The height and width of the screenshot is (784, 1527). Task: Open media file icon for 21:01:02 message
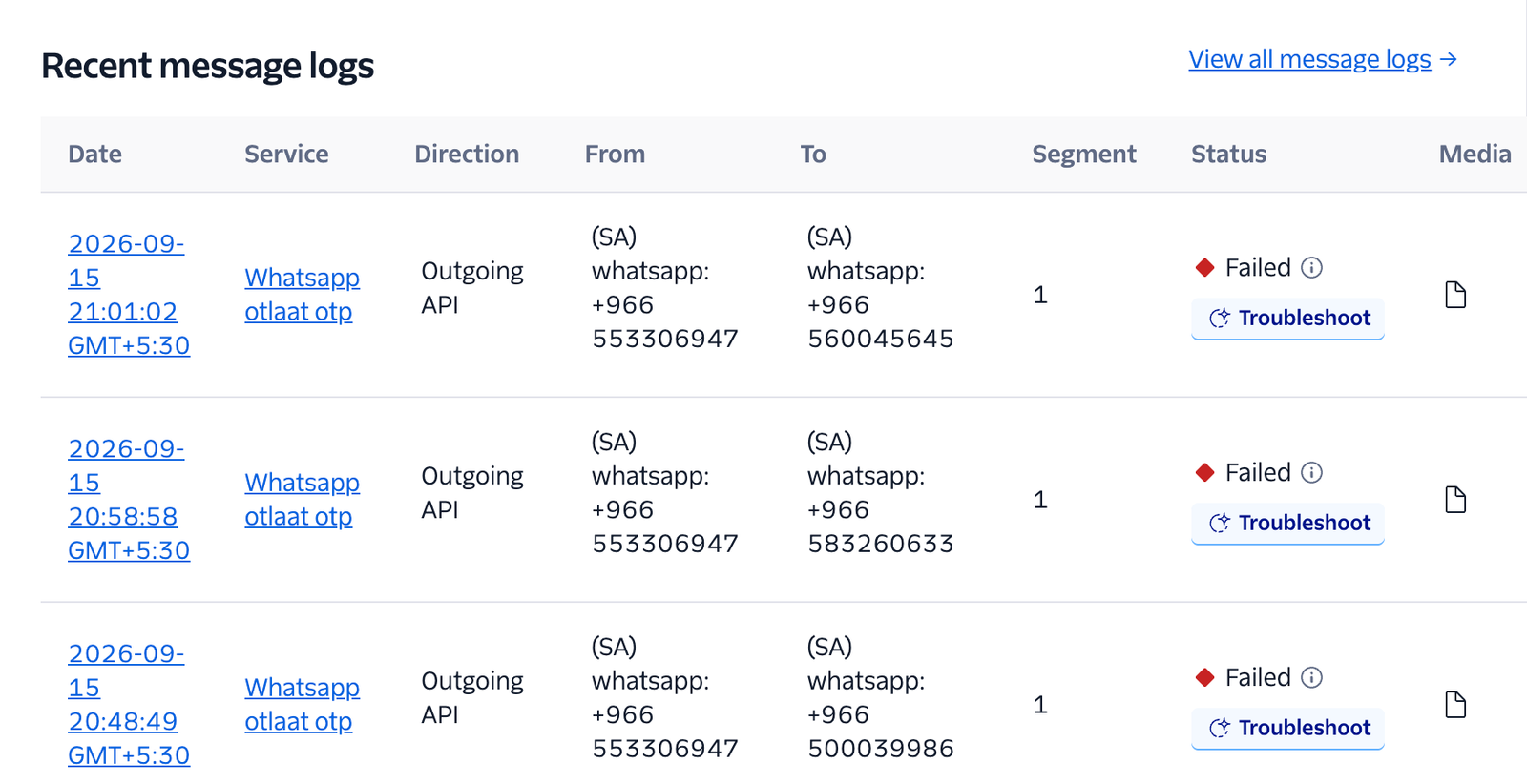tap(1455, 295)
